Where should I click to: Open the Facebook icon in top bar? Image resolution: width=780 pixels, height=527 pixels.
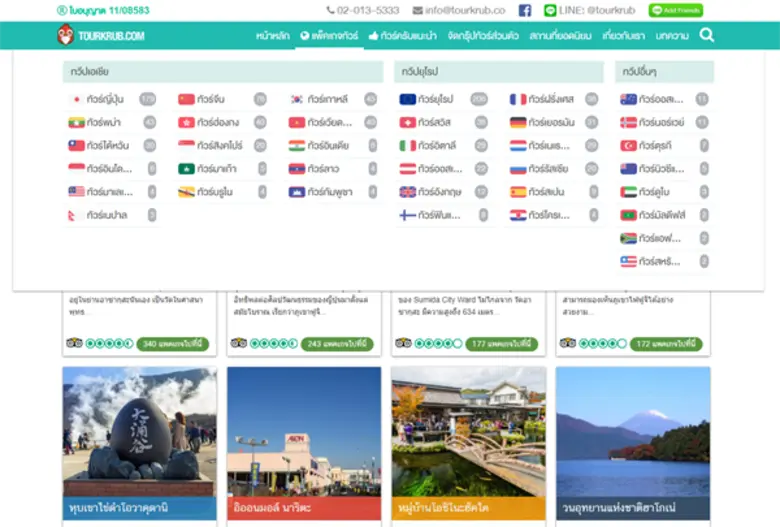point(525,11)
